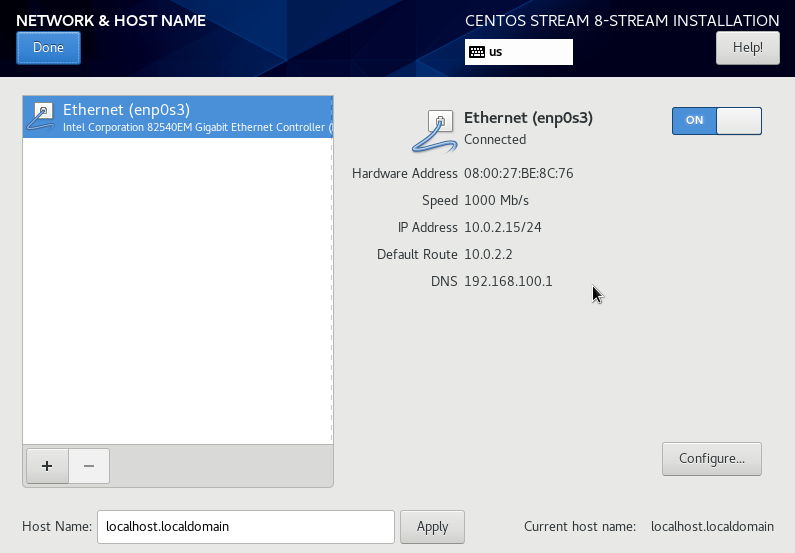The image size is (795, 553).
Task: Click the large Ethernet icon in details pane
Action: tap(435, 131)
